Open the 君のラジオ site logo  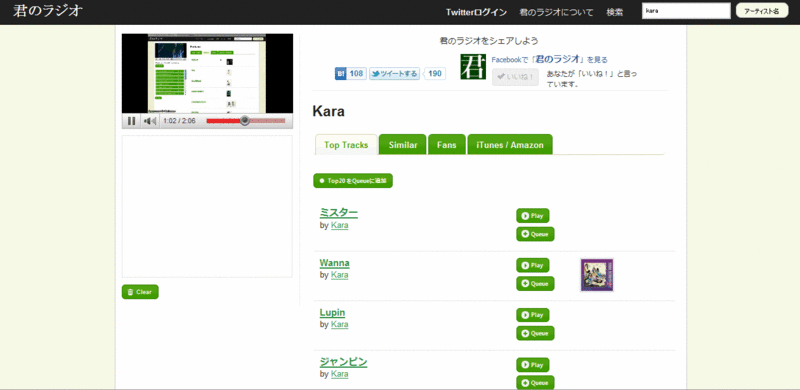tap(47, 11)
